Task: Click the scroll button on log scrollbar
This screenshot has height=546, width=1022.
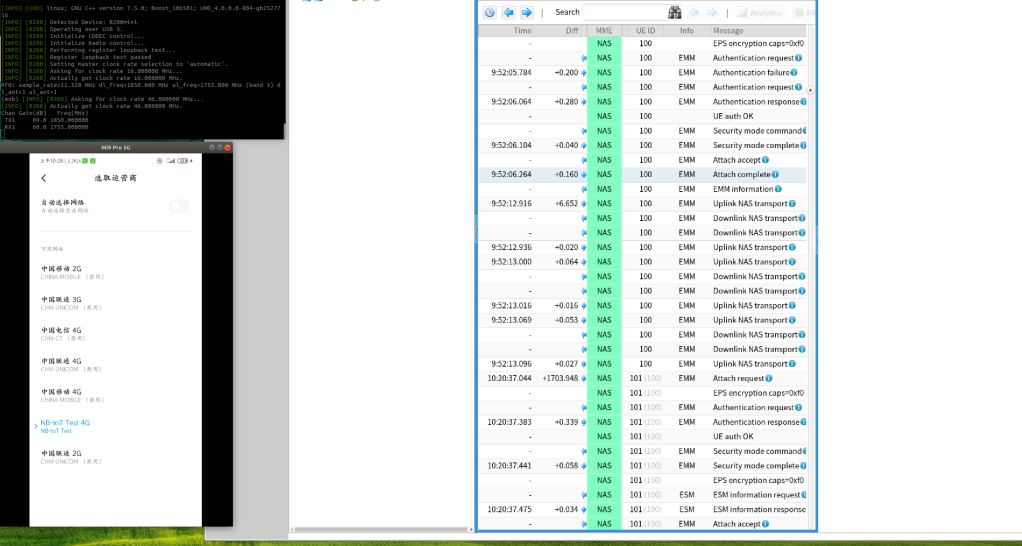Action: click(810, 90)
